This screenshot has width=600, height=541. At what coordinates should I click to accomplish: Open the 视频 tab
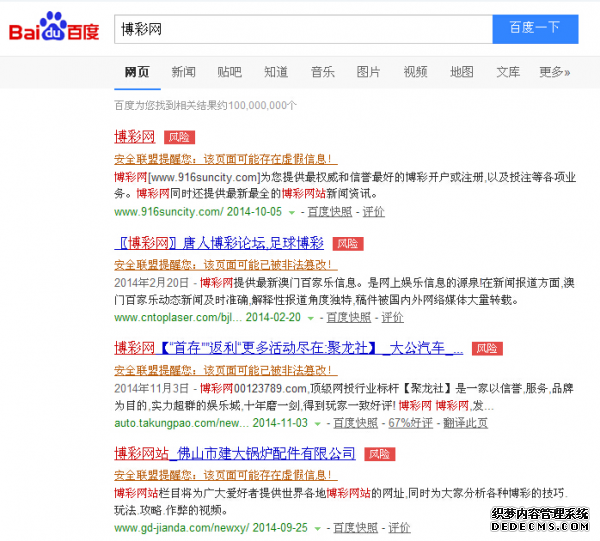coord(415,72)
